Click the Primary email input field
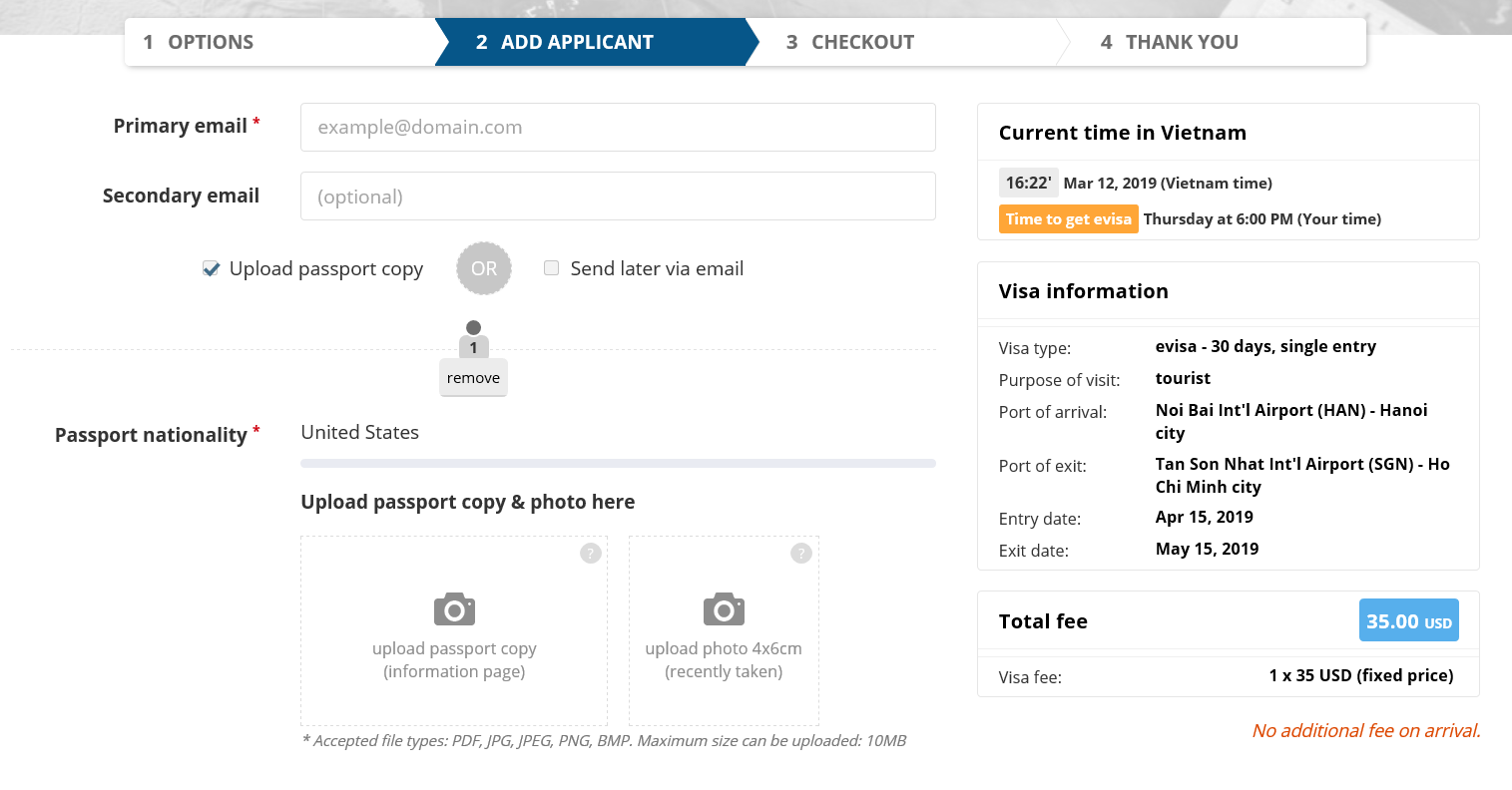 [618, 128]
